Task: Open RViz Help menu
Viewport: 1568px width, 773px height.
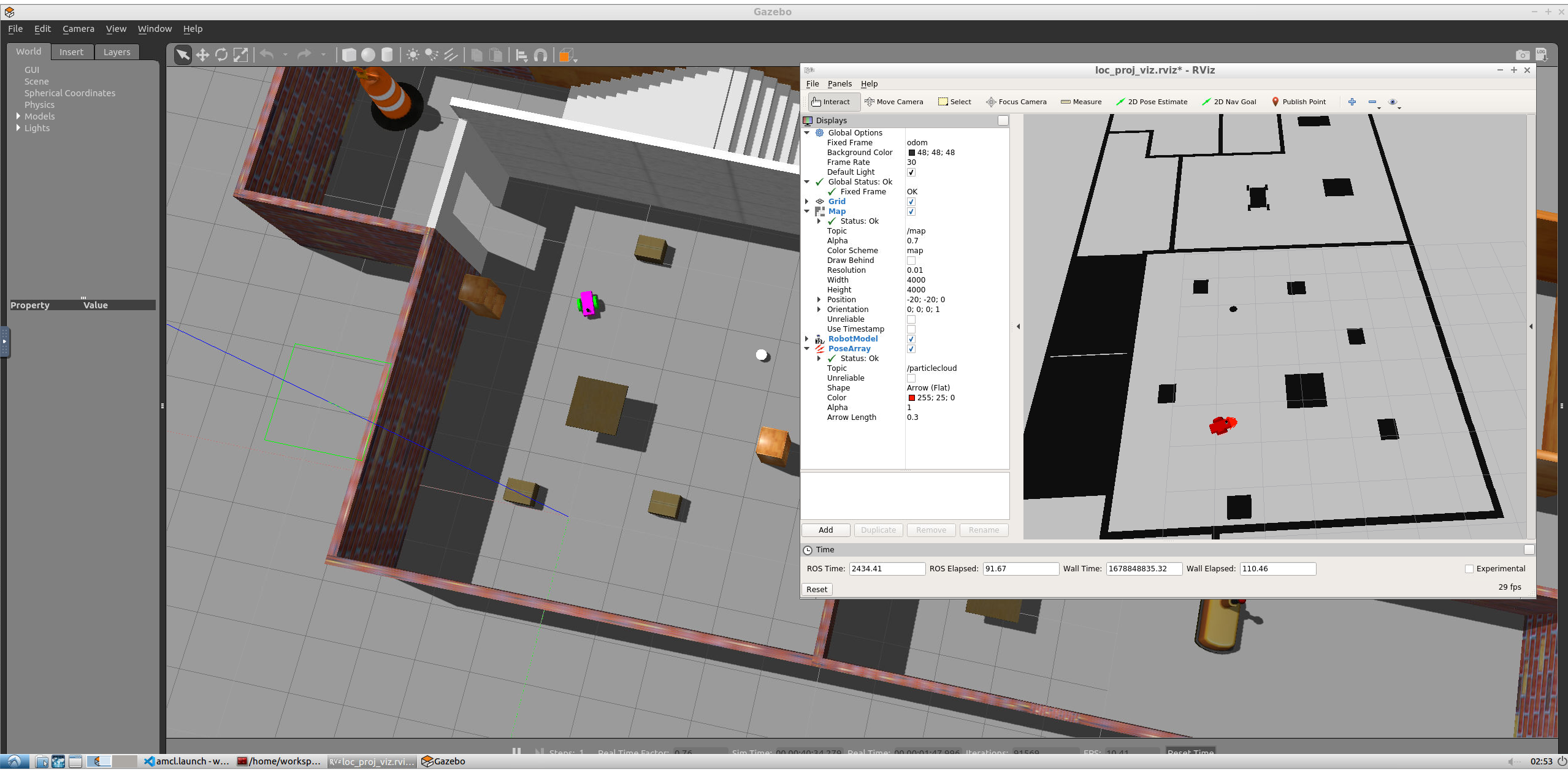Action: (x=869, y=84)
